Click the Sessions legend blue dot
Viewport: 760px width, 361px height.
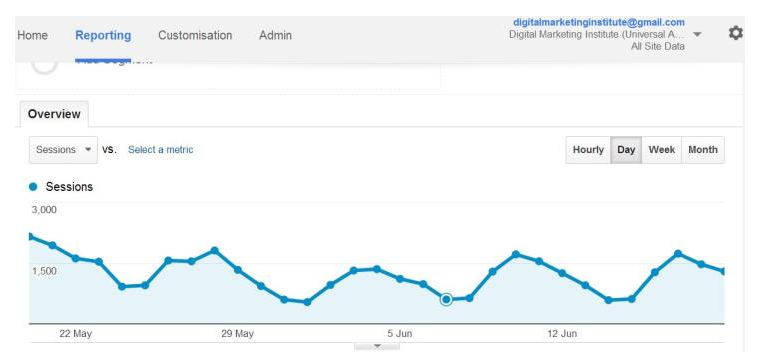(x=33, y=187)
